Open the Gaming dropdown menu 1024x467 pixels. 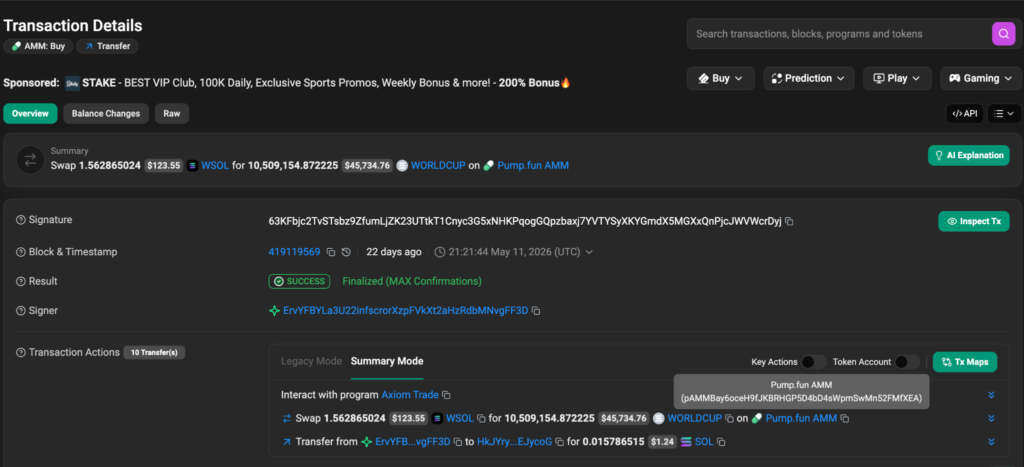[x=980, y=78]
